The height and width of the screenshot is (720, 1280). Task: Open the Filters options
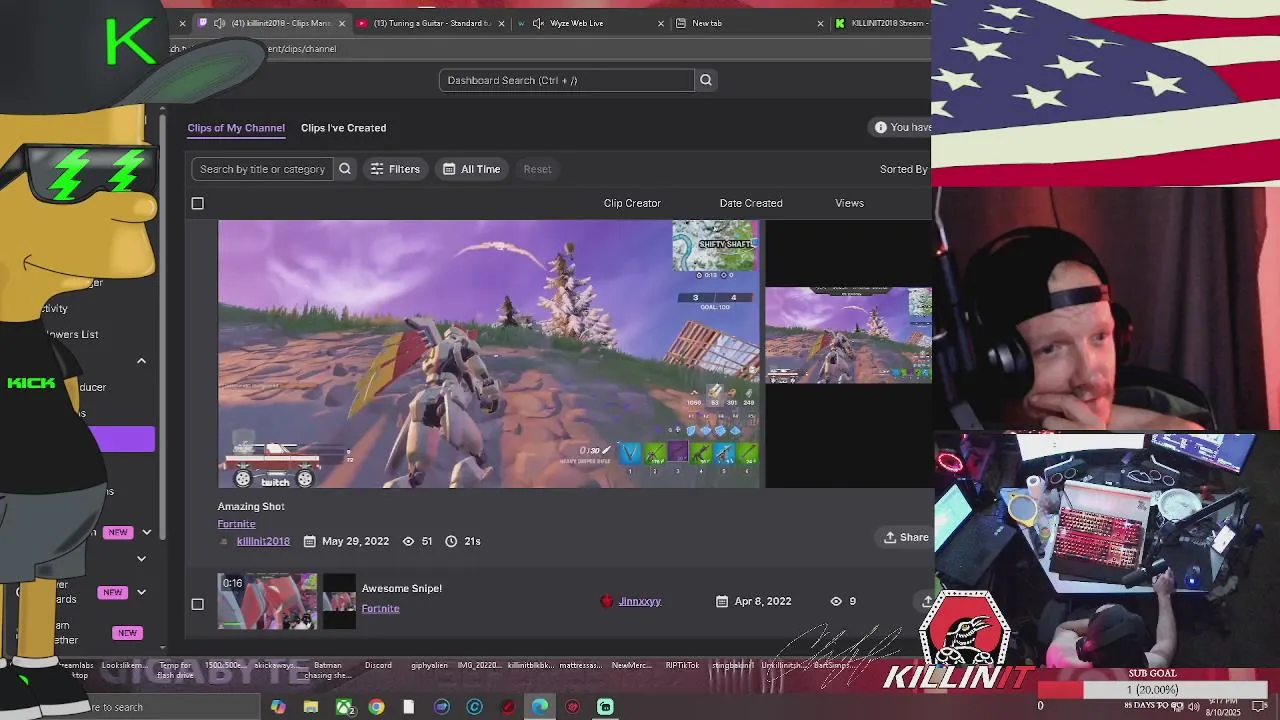pos(395,169)
